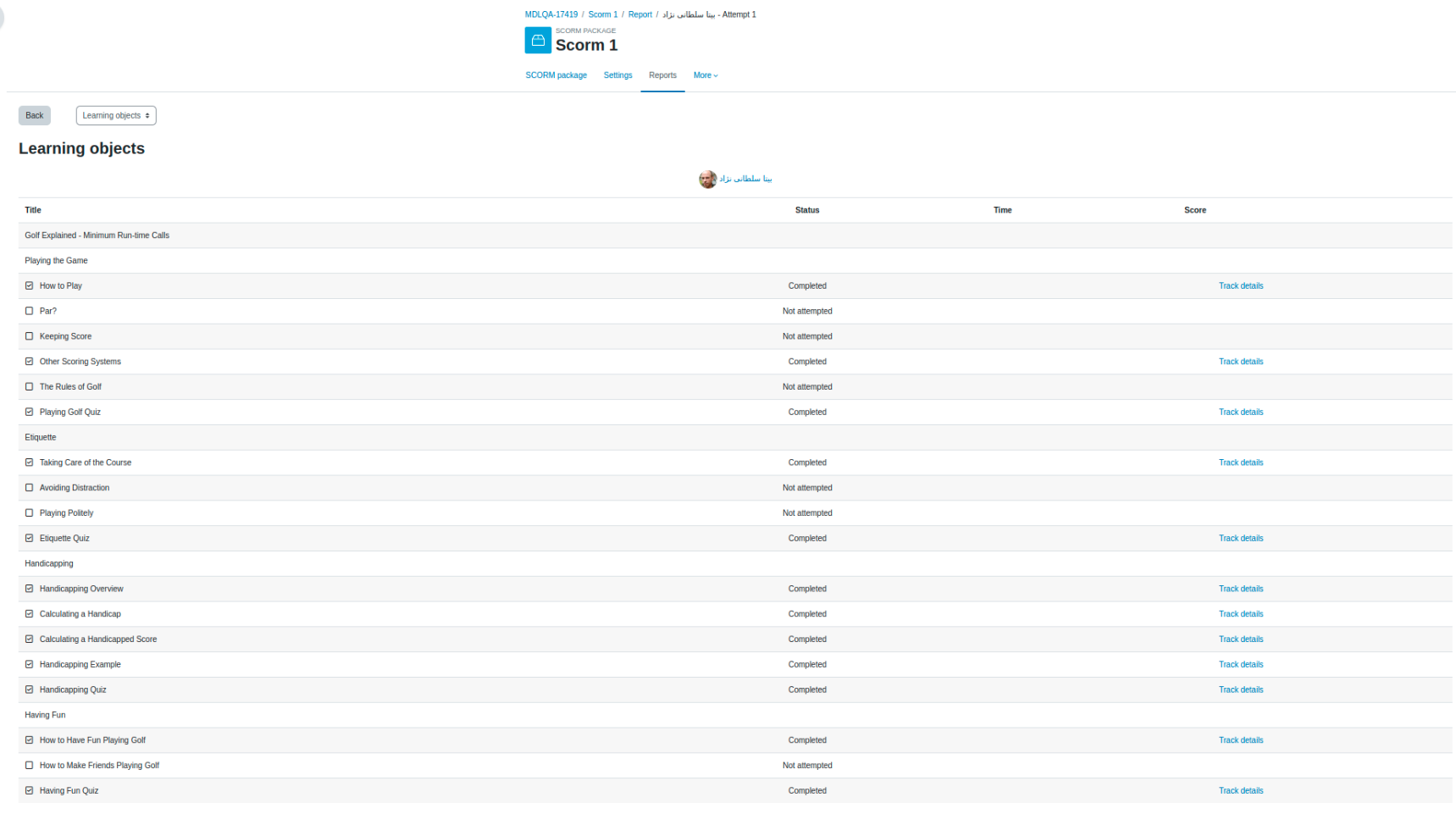Image resolution: width=1456 pixels, height=814 pixels.
Task: Click The Rules of Golf unchecked icon
Action: coord(30,386)
